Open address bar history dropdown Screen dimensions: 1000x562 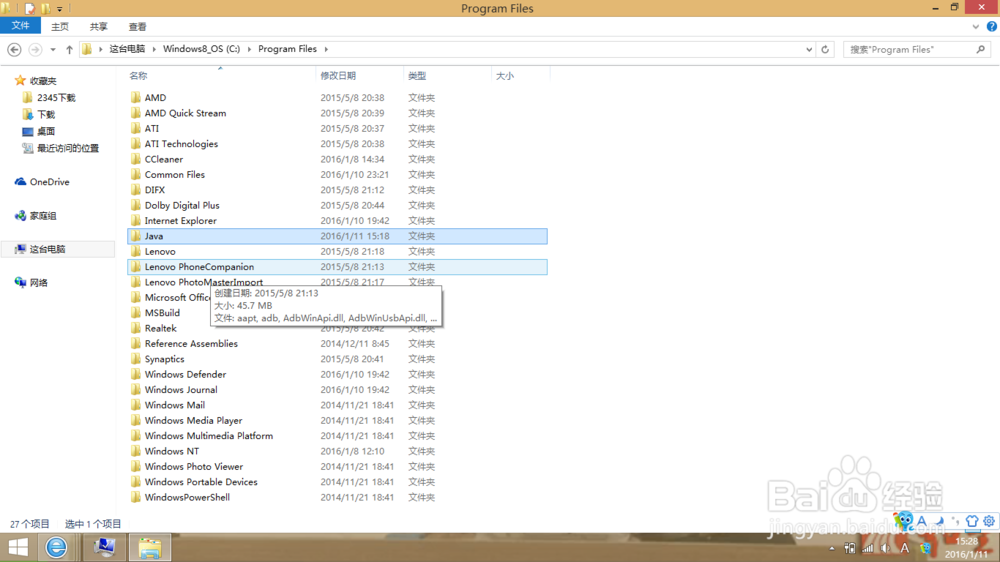coord(809,49)
